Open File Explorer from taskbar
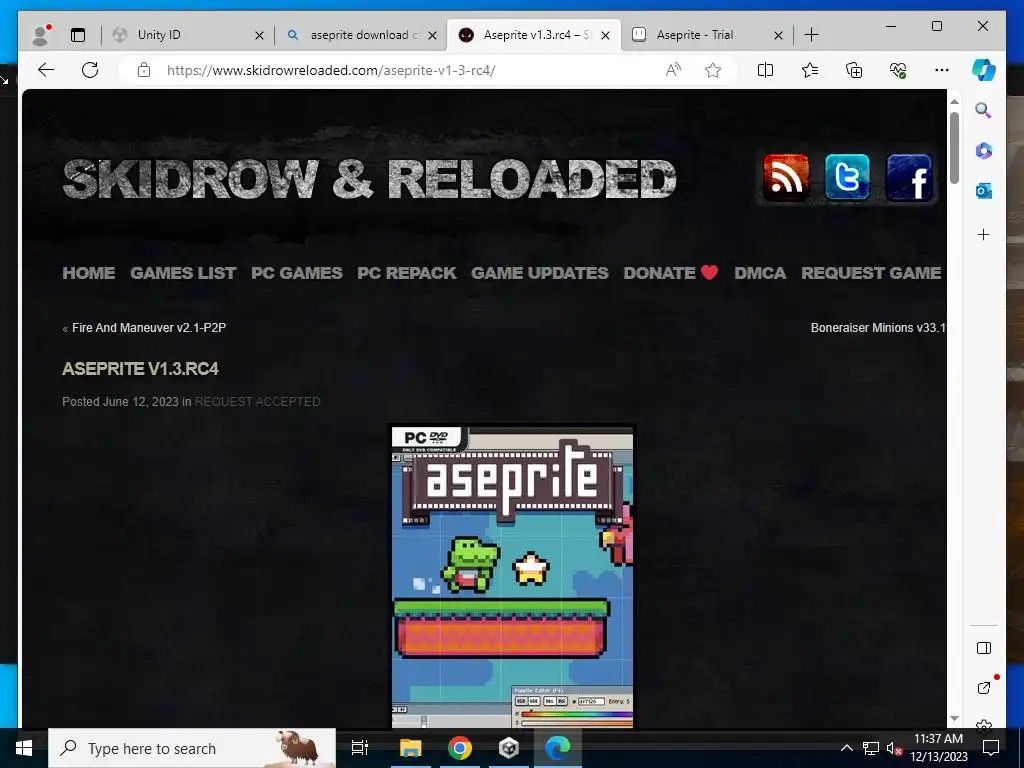The height and width of the screenshot is (768, 1024). click(x=411, y=748)
